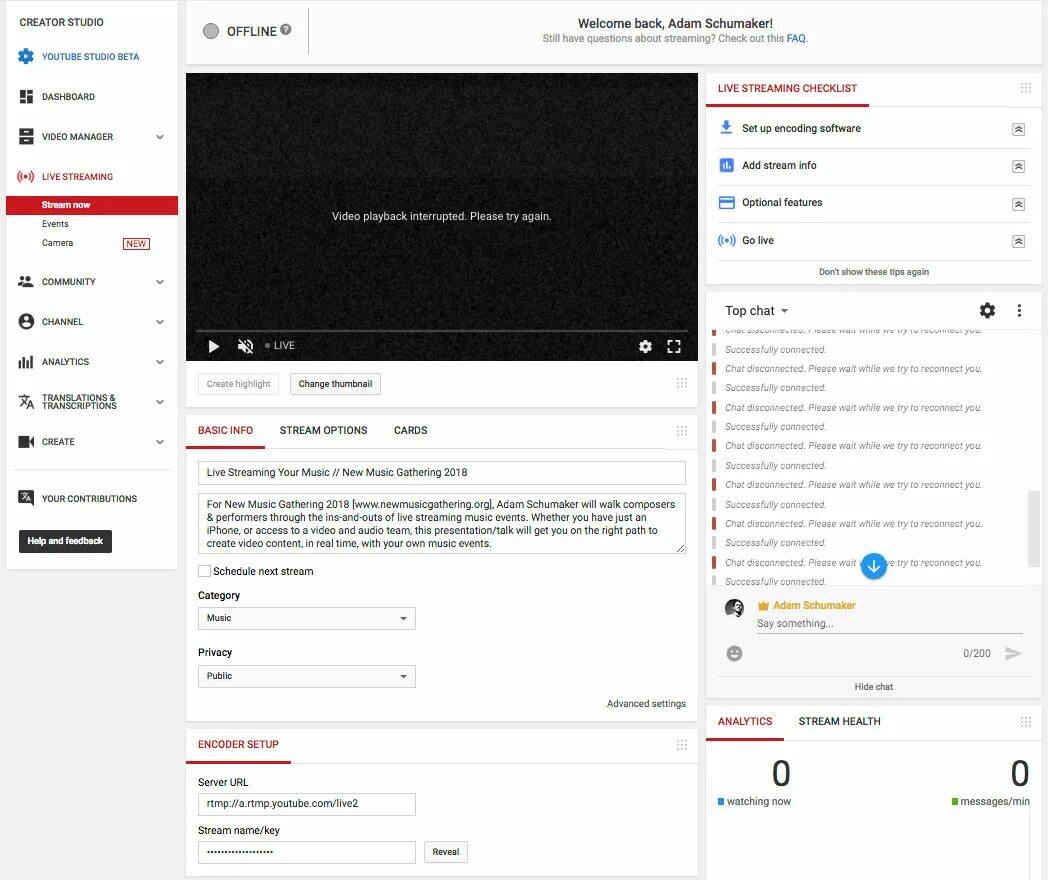
Task: Expand the Channel menu chevron
Action: (x=160, y=322)
